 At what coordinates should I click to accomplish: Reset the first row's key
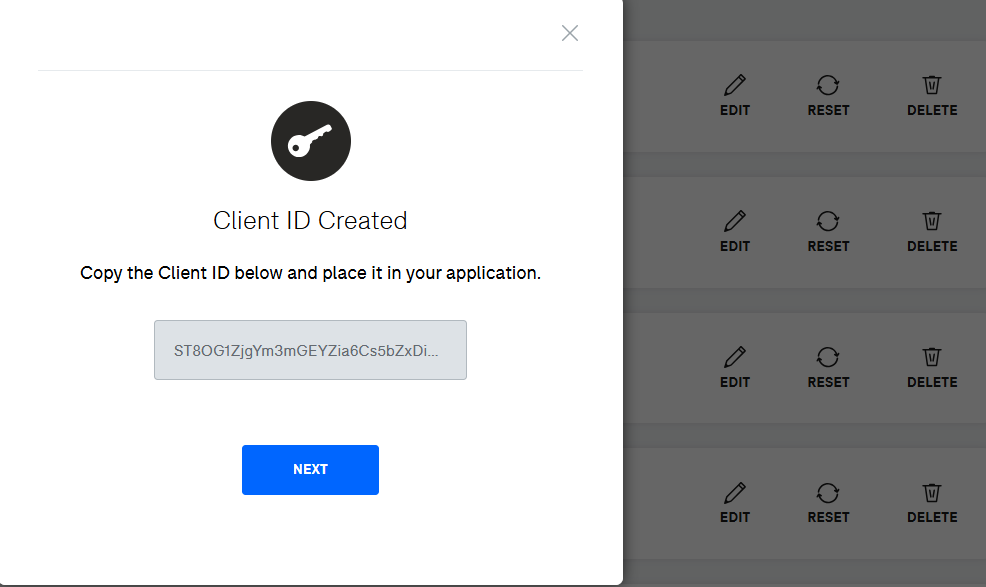pyautogui.click(x=828, y=85)
